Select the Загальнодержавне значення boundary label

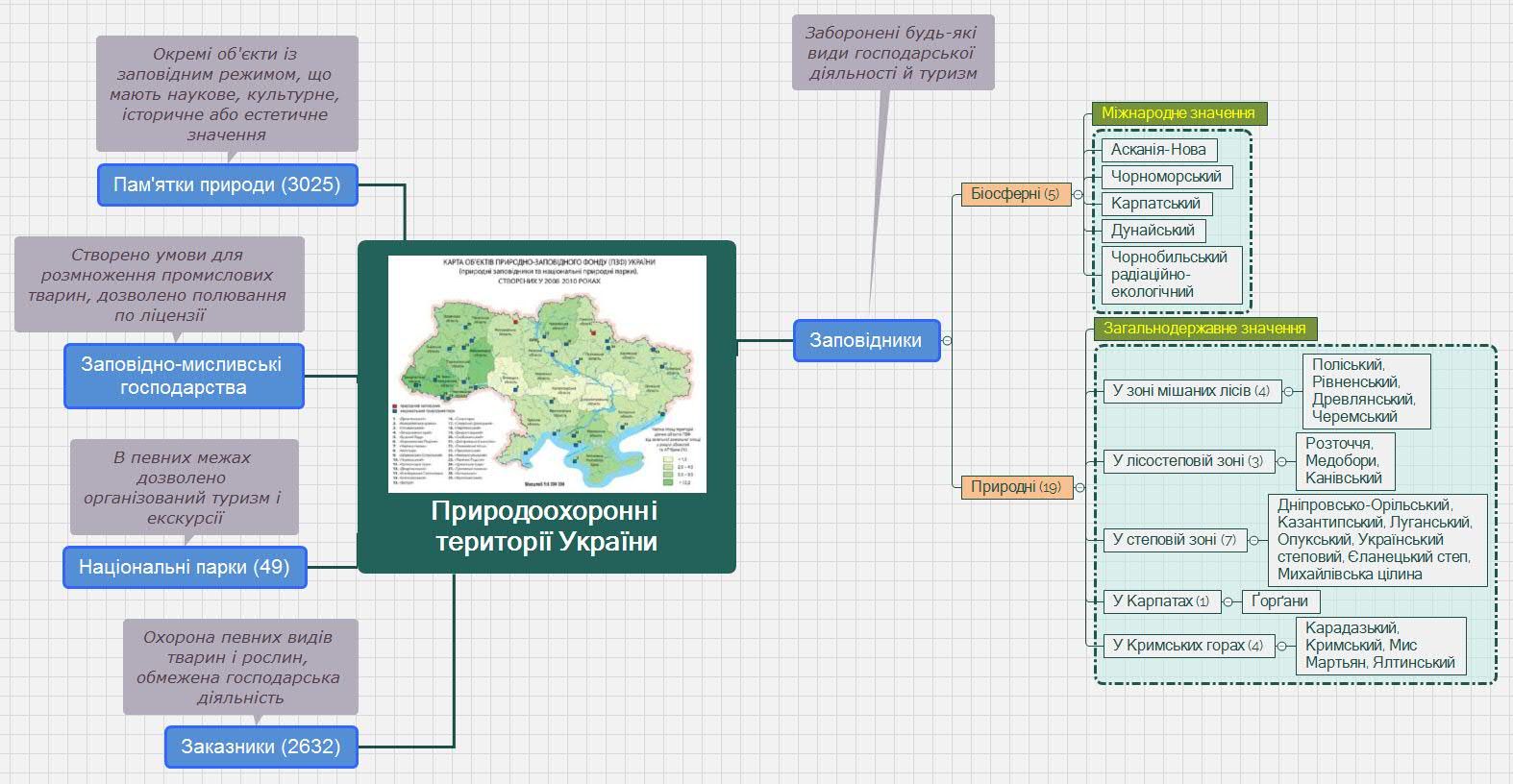1204,329
